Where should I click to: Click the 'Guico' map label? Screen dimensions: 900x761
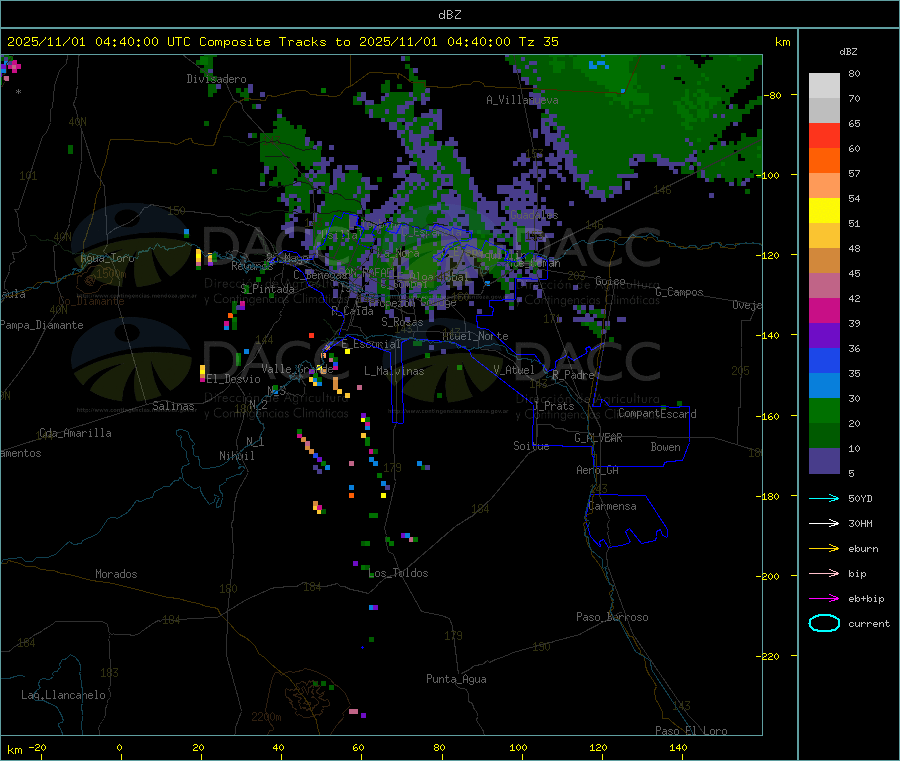click(x=610, y=281)
